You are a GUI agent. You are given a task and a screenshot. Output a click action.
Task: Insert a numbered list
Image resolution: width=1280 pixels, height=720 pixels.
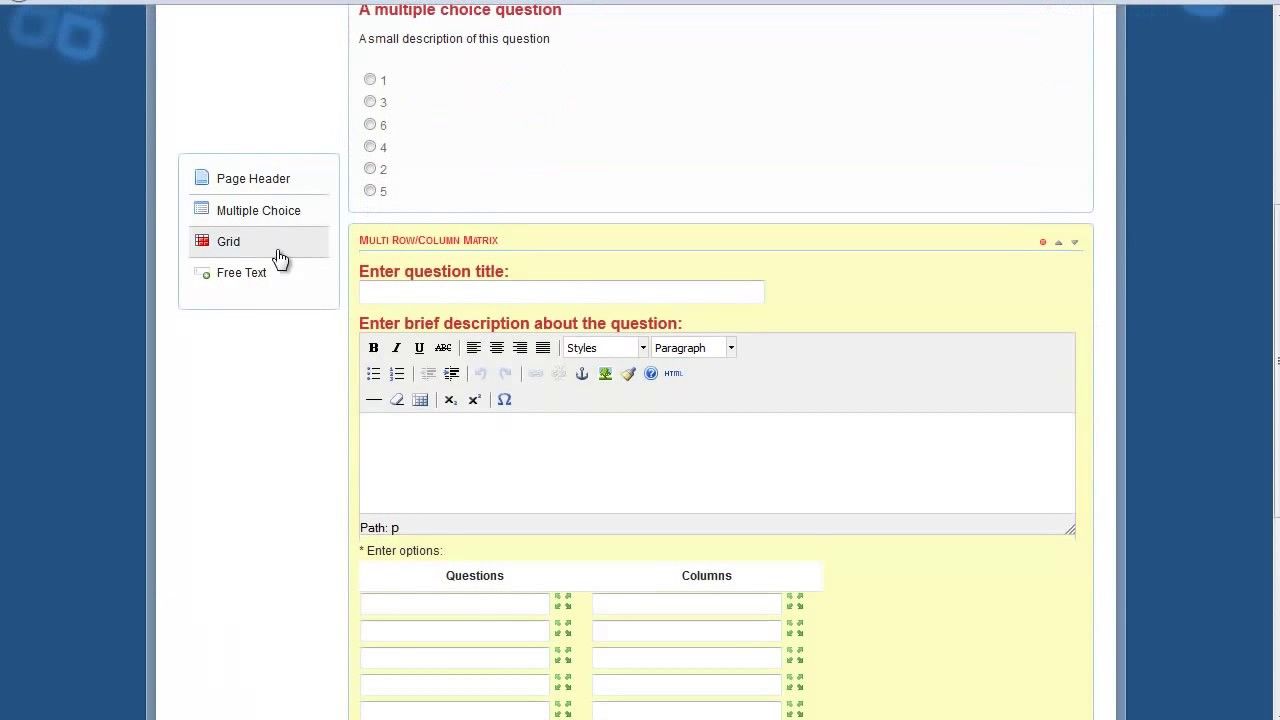click(x=397, y=374)
